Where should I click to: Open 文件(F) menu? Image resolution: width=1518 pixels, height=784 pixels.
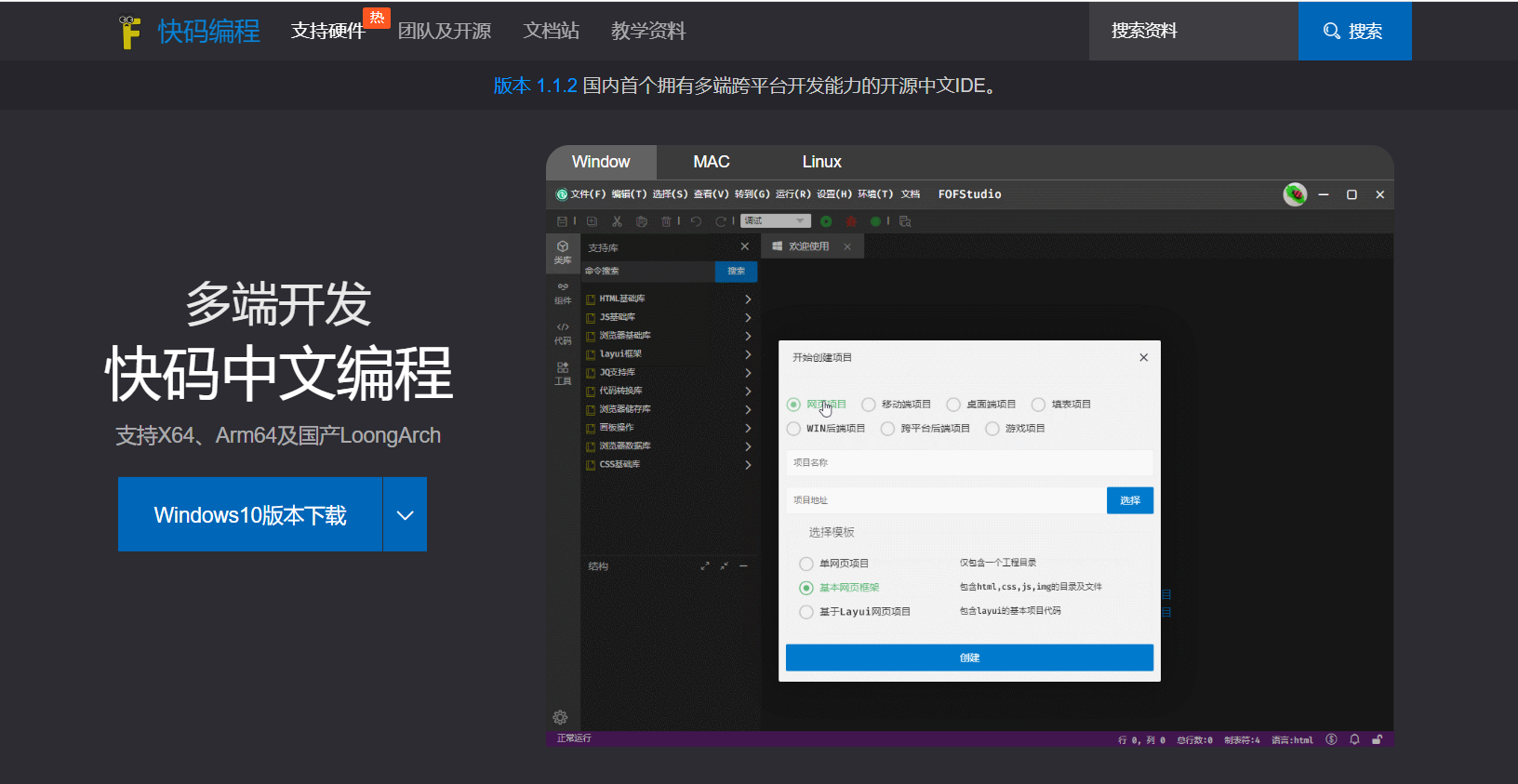tap(588, 194)
